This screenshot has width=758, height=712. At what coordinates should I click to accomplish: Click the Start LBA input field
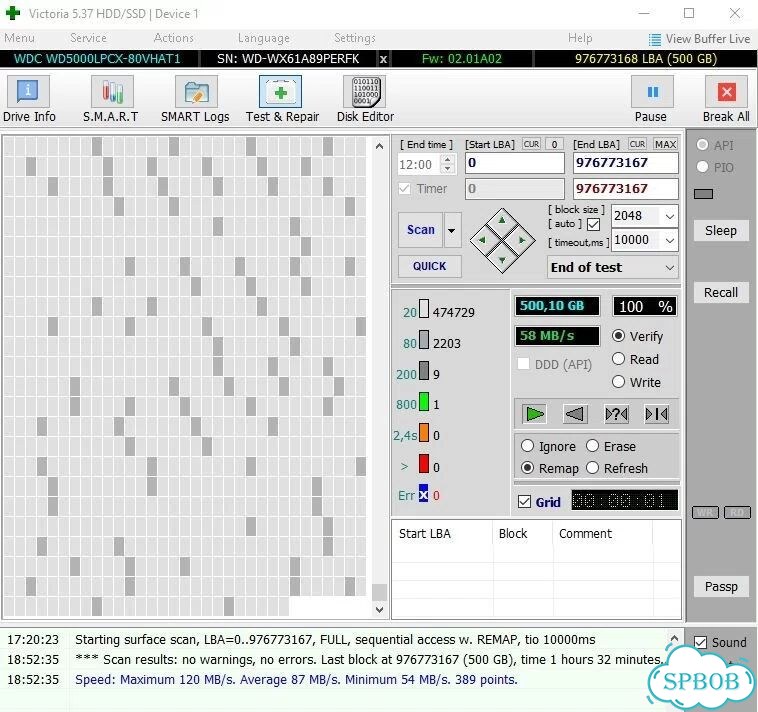[515, 163]
